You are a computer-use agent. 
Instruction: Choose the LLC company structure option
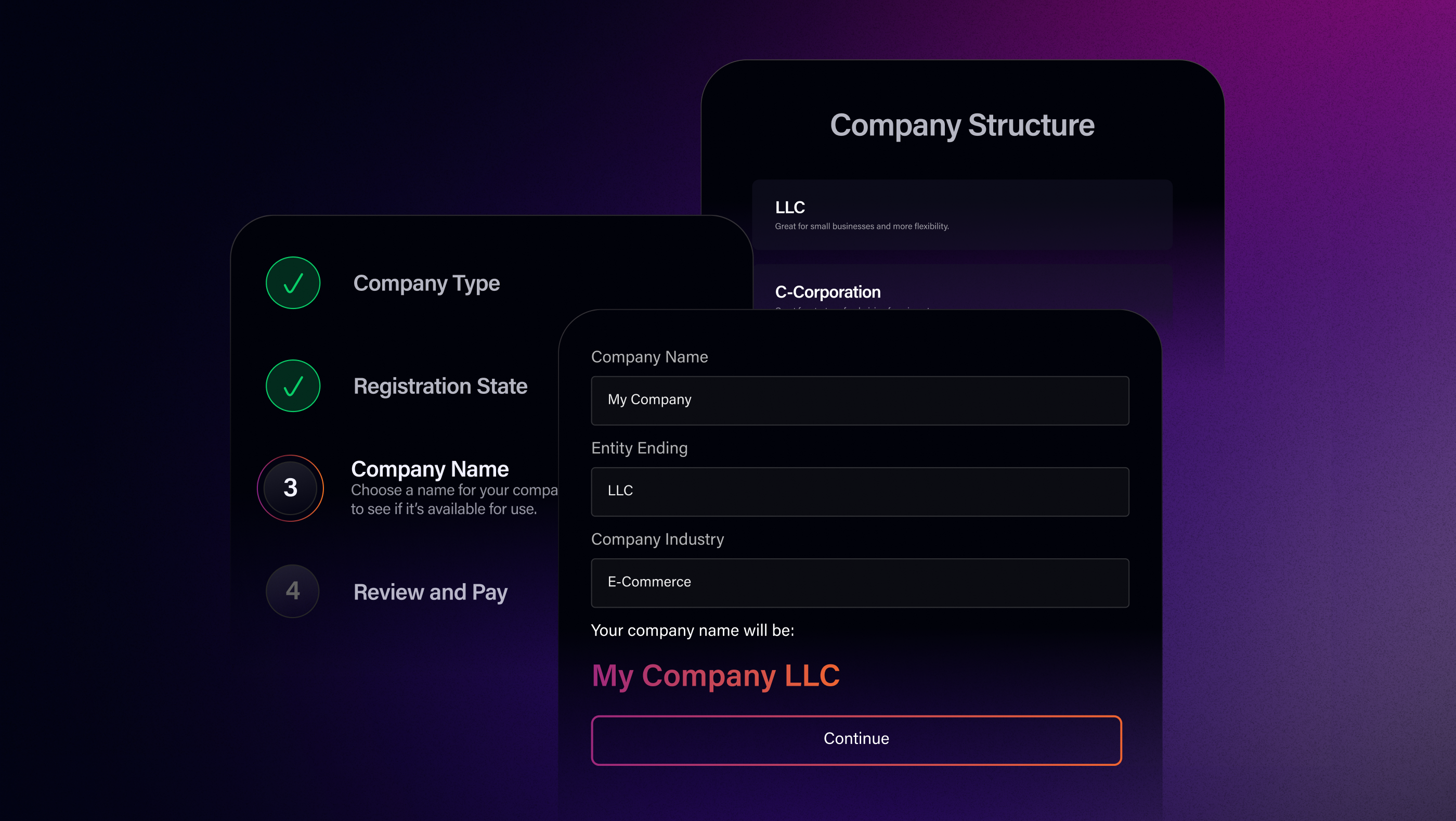961,215
